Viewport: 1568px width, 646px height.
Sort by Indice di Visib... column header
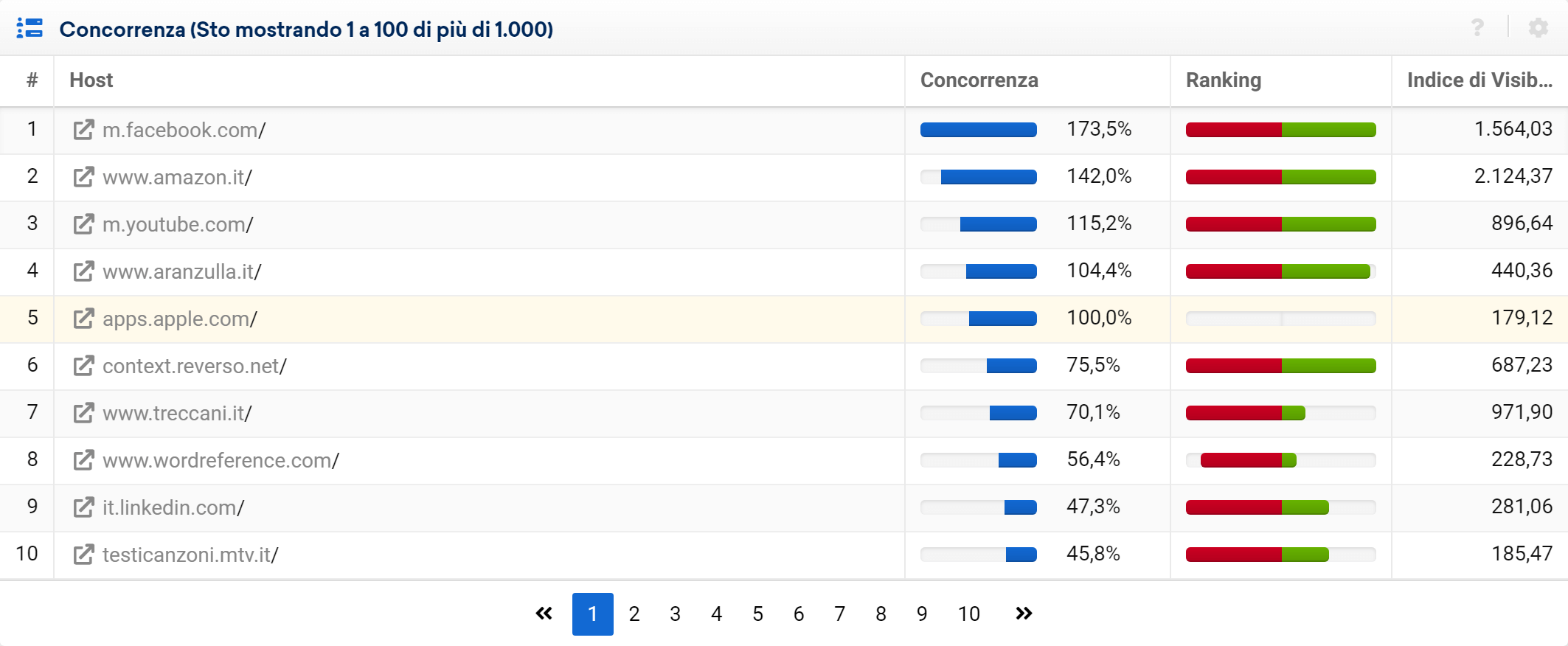pos(1479,80)
